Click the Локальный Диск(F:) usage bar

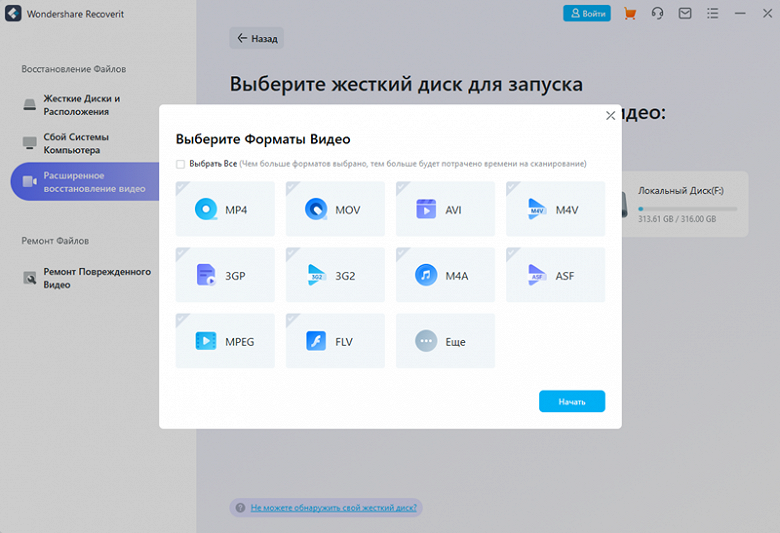(x=687, y=209)
